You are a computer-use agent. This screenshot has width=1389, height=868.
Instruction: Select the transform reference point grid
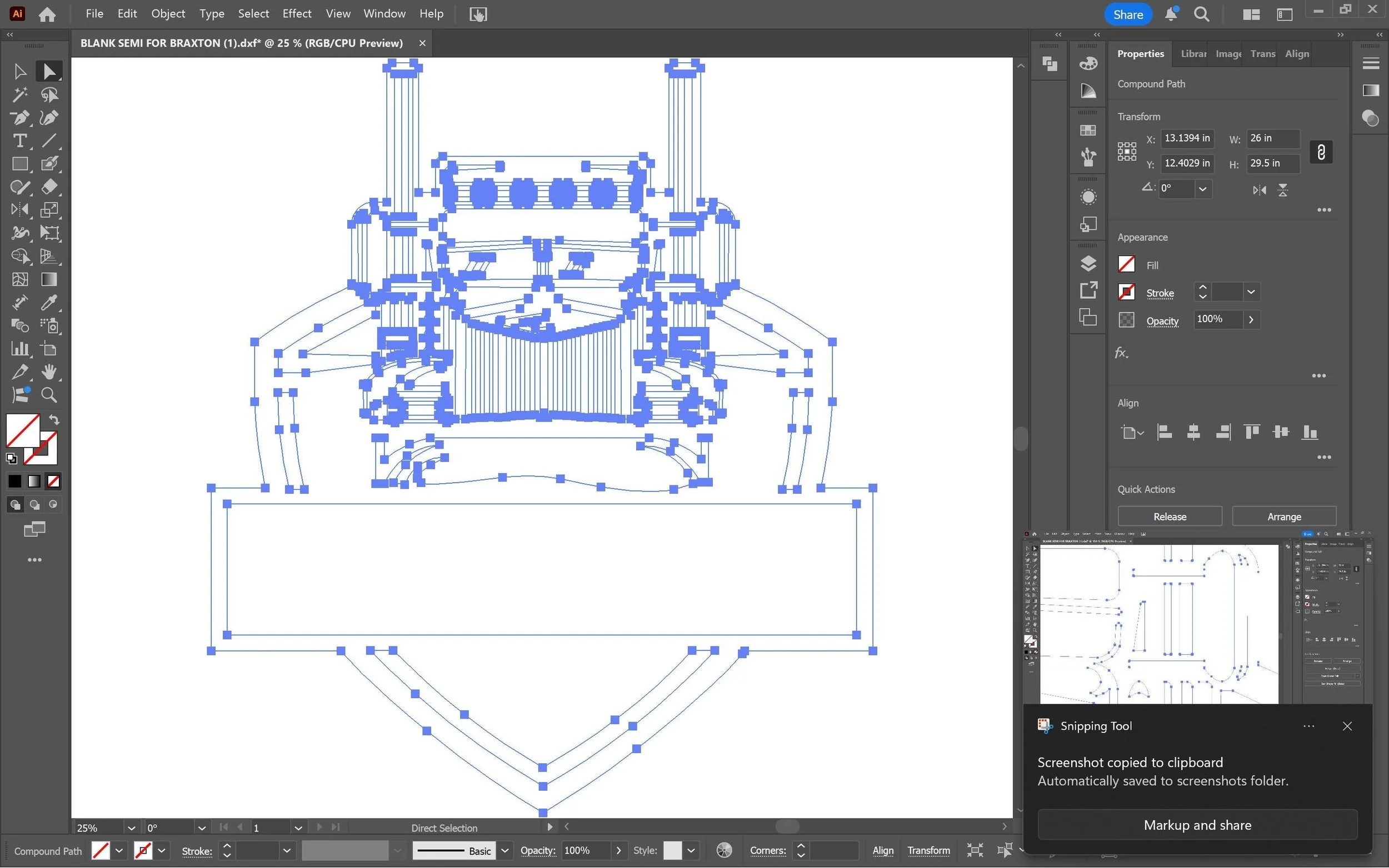1127,152
